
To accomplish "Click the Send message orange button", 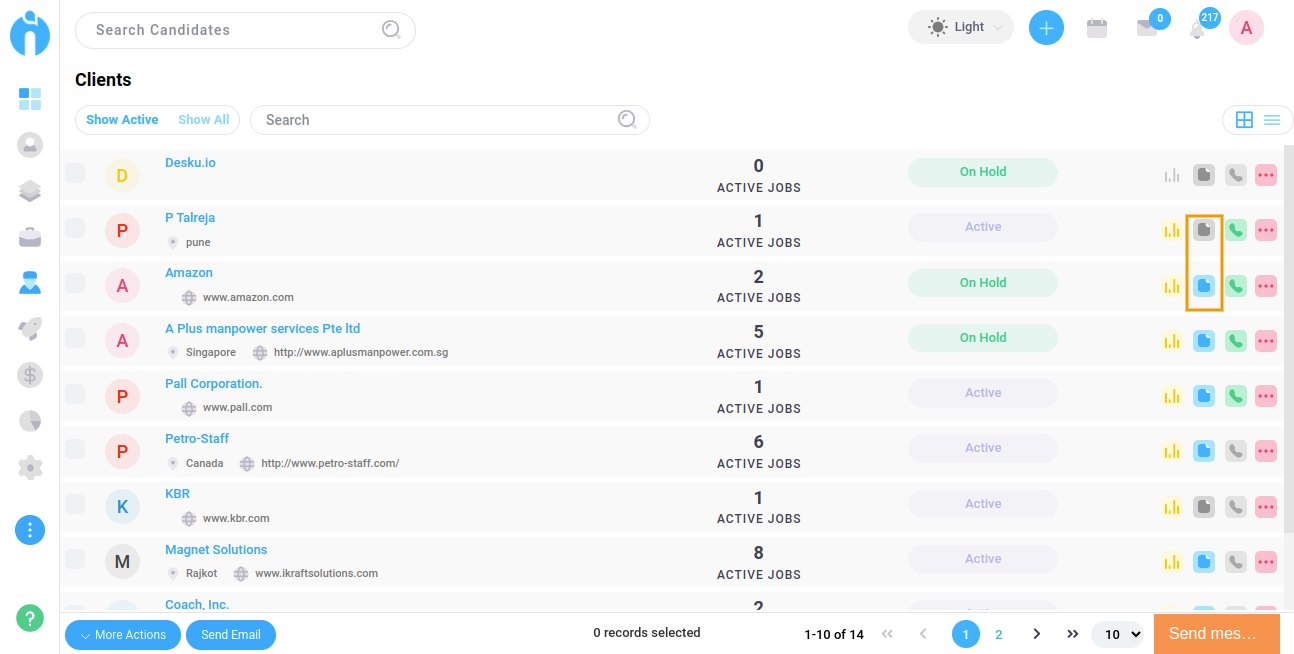I will pos(1217,633).
